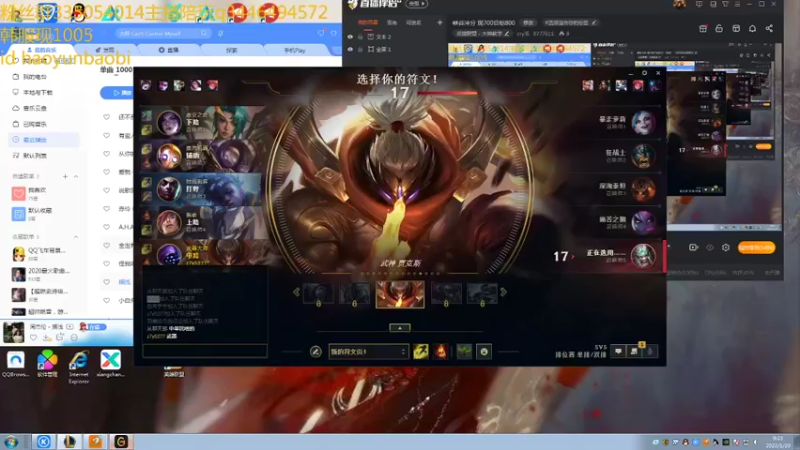
Task: Download the now-playing song
Action: 46,337
